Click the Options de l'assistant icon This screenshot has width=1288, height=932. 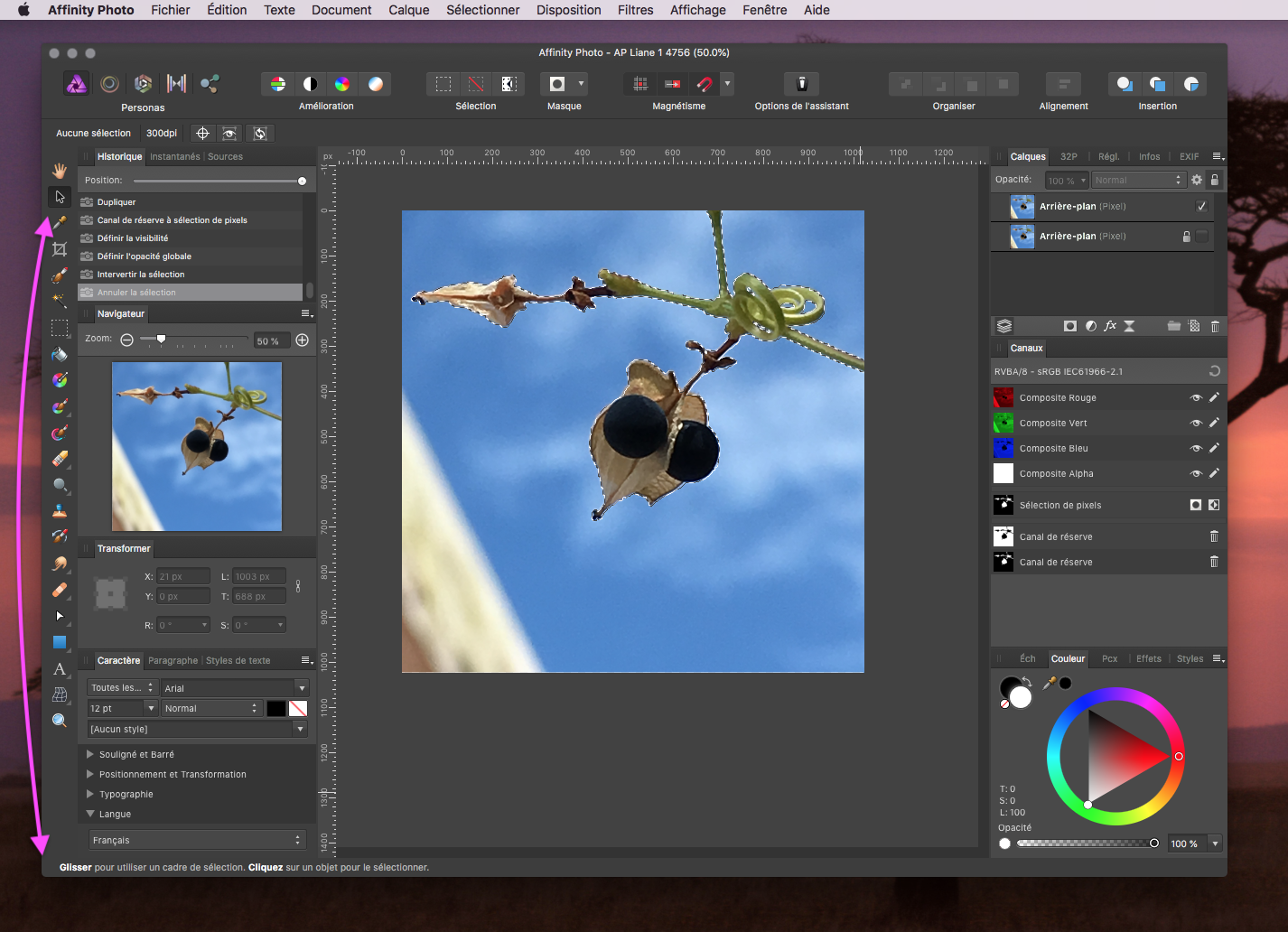[801, 84]
